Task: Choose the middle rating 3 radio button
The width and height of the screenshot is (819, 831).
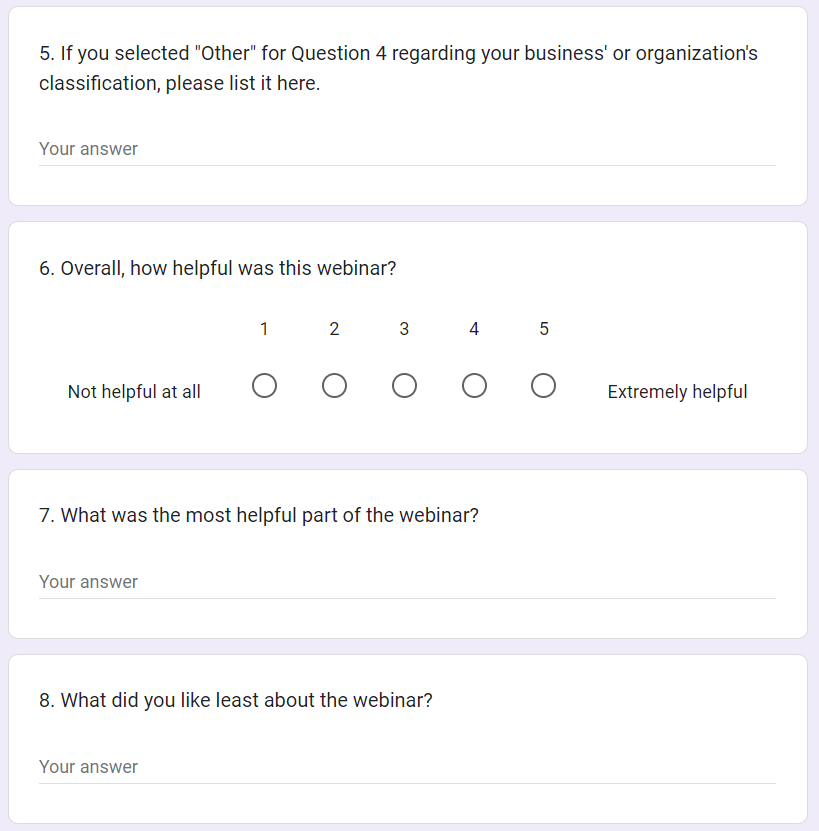Action: (x=404, y=386)
